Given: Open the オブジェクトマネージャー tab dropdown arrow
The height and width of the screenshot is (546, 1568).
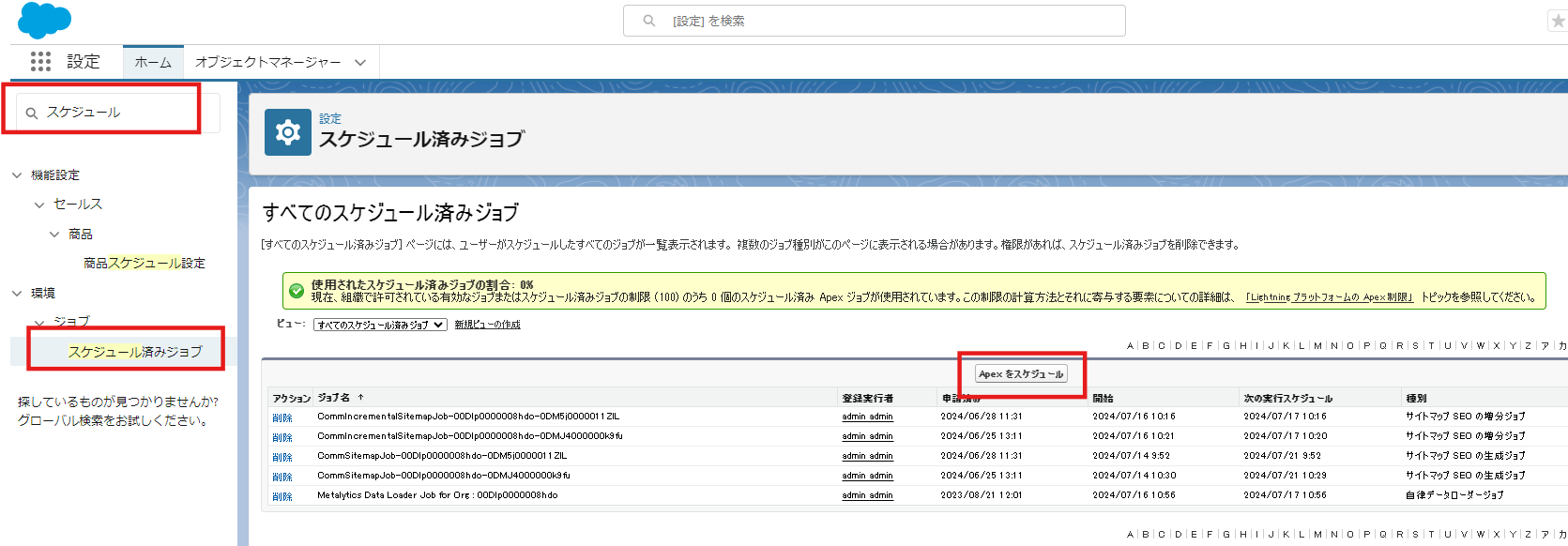Looking at the screenshot, I should click(360, 63).
